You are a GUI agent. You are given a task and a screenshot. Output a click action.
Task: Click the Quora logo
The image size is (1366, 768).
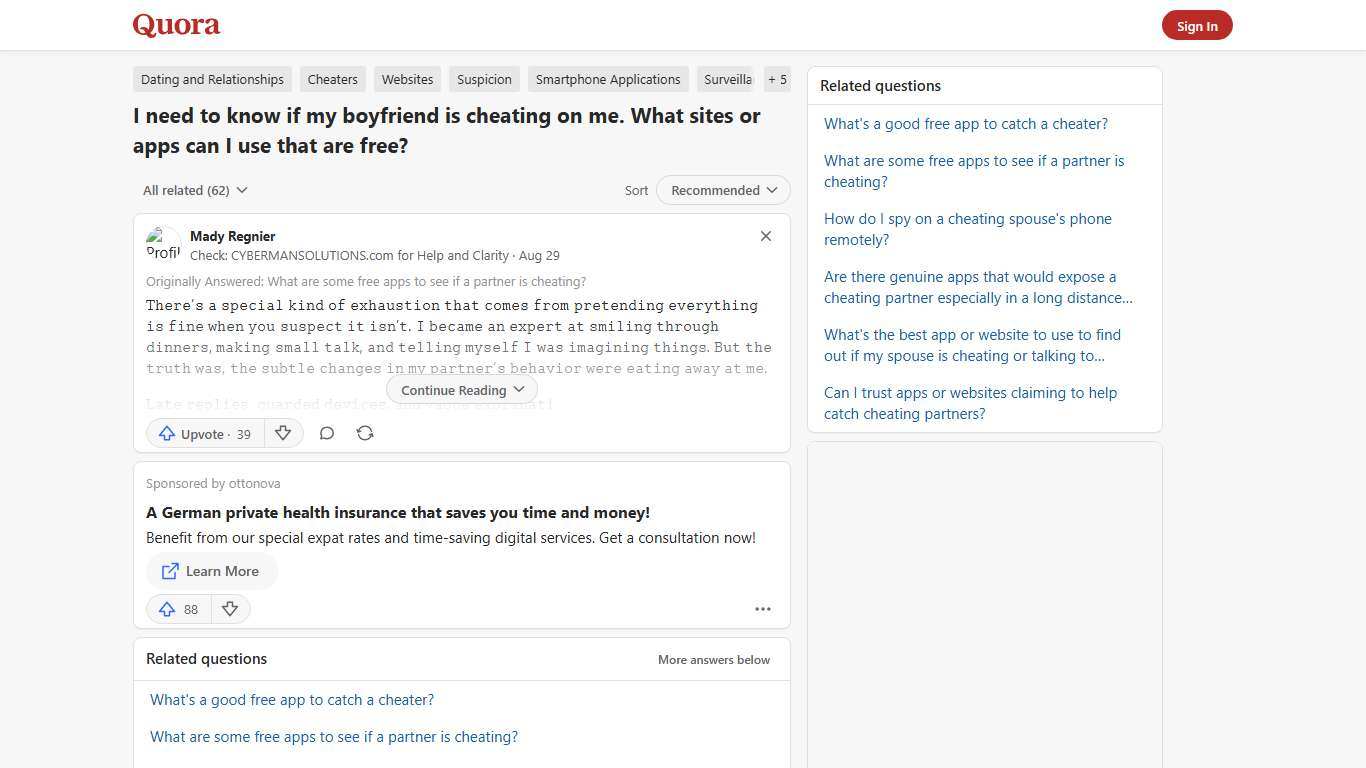tap(175, 25)
